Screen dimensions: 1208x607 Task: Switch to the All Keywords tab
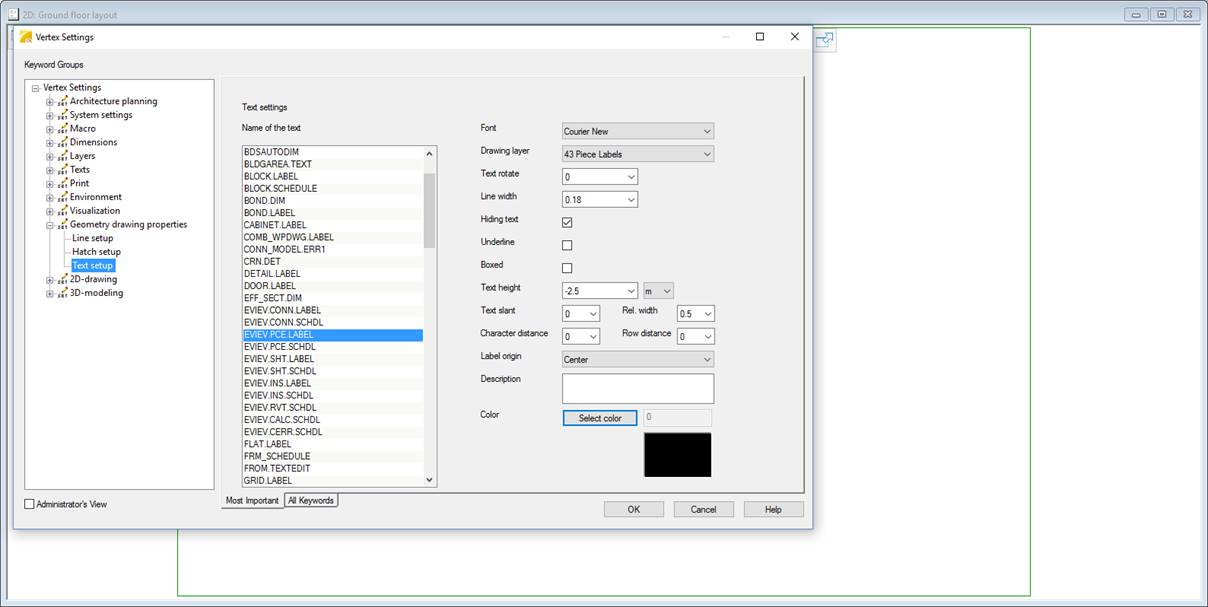(311, 500)
